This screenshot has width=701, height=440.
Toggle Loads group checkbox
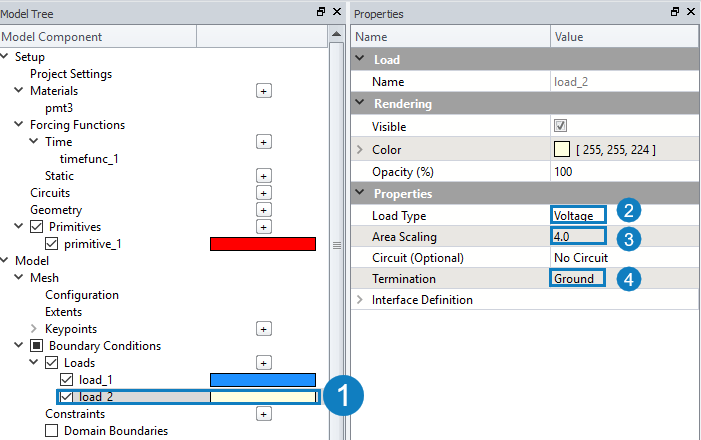tap(51, 363)
